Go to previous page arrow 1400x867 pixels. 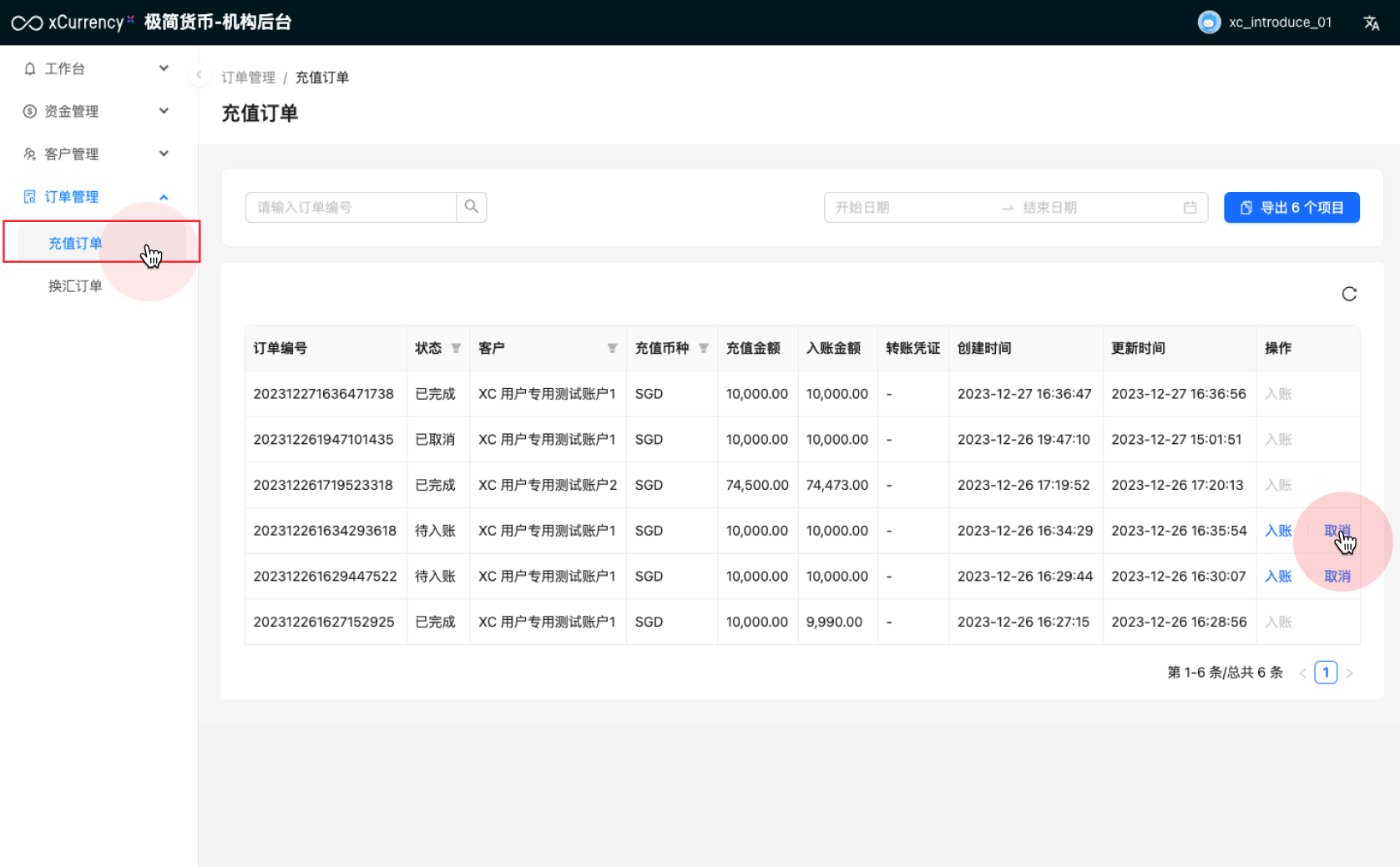pyautogui.click(x=1302, y=673)
